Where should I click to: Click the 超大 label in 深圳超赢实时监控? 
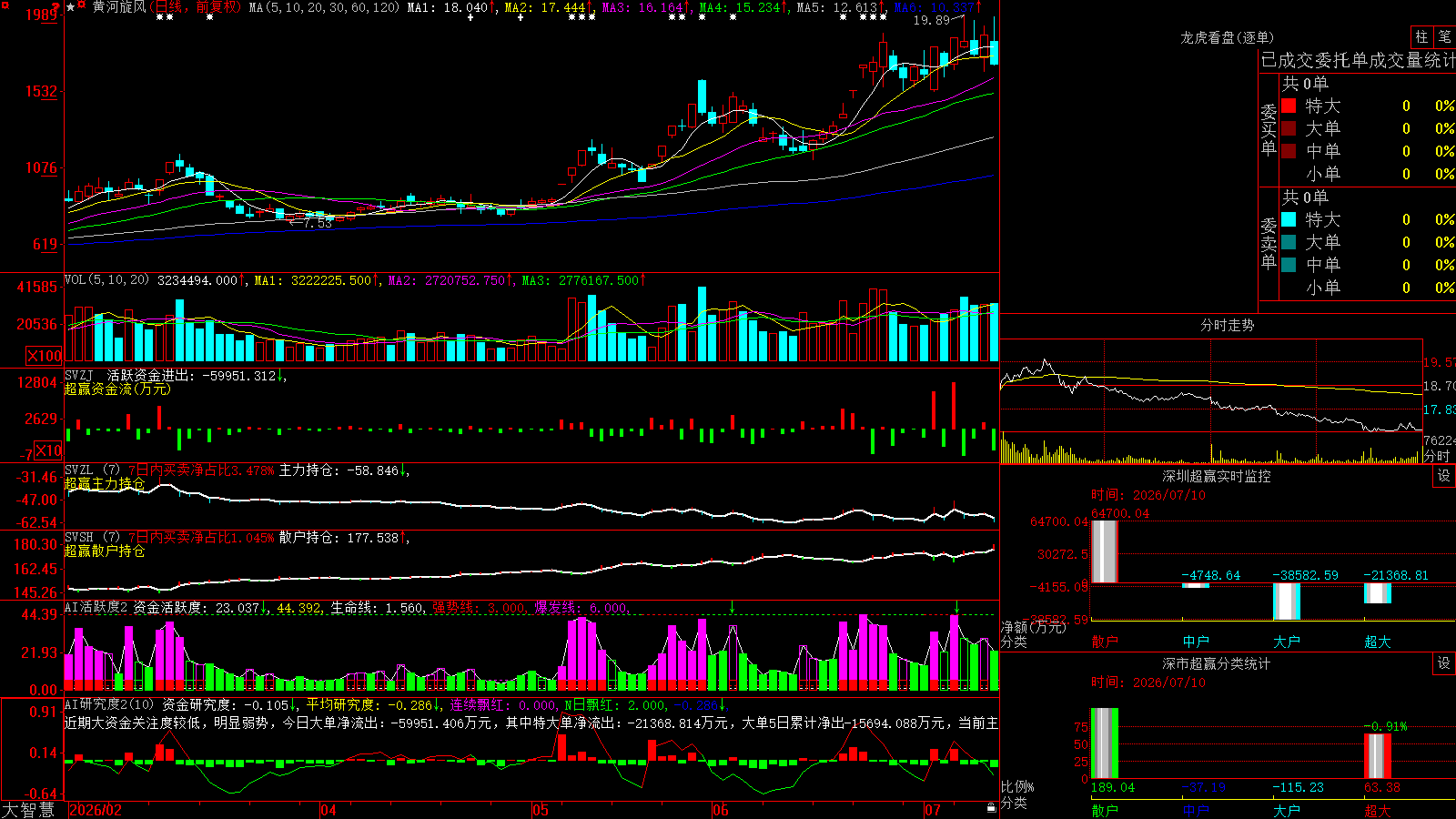(x=1378, y=642)
